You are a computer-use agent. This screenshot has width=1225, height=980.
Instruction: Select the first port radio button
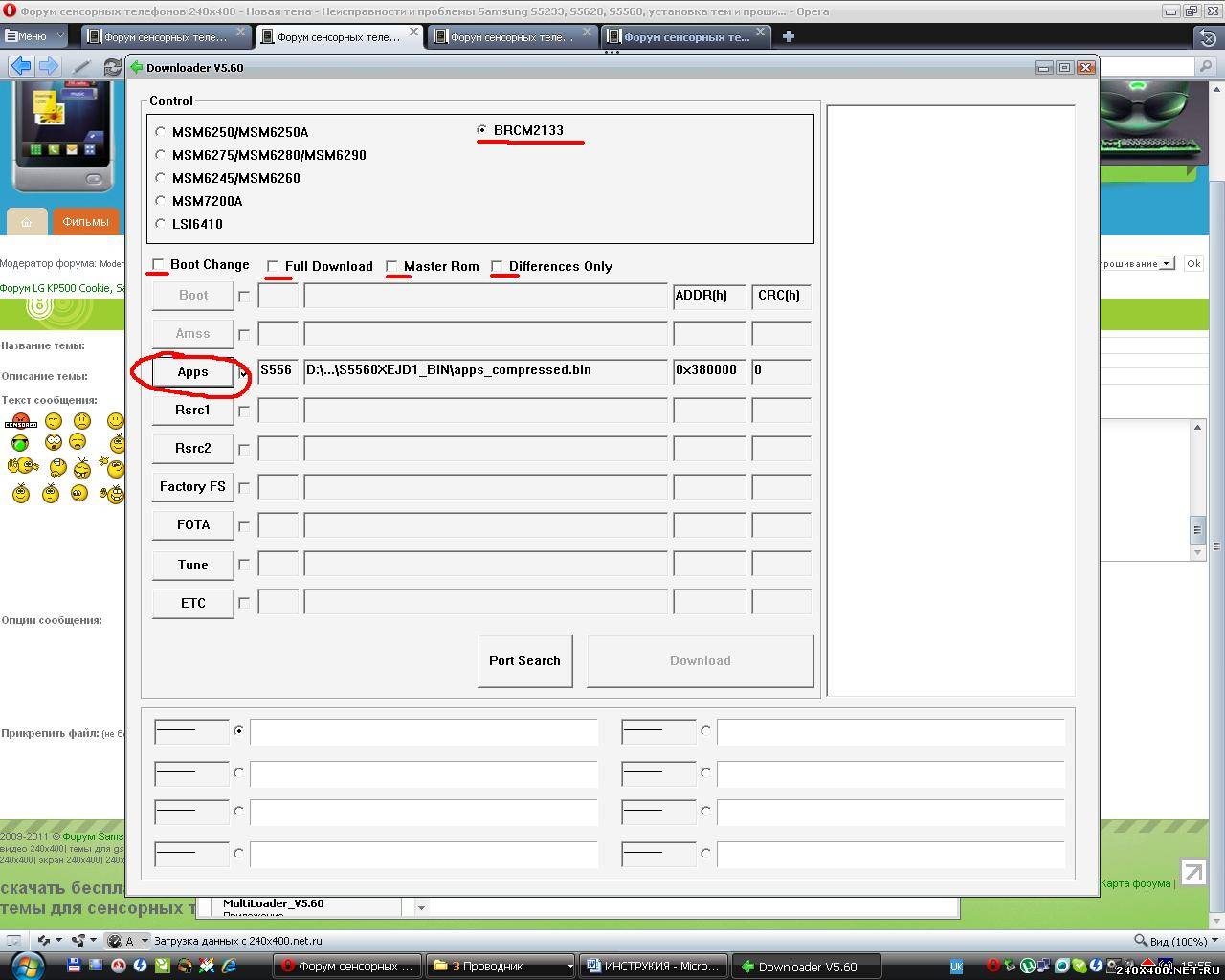click(x=238, y=731)
